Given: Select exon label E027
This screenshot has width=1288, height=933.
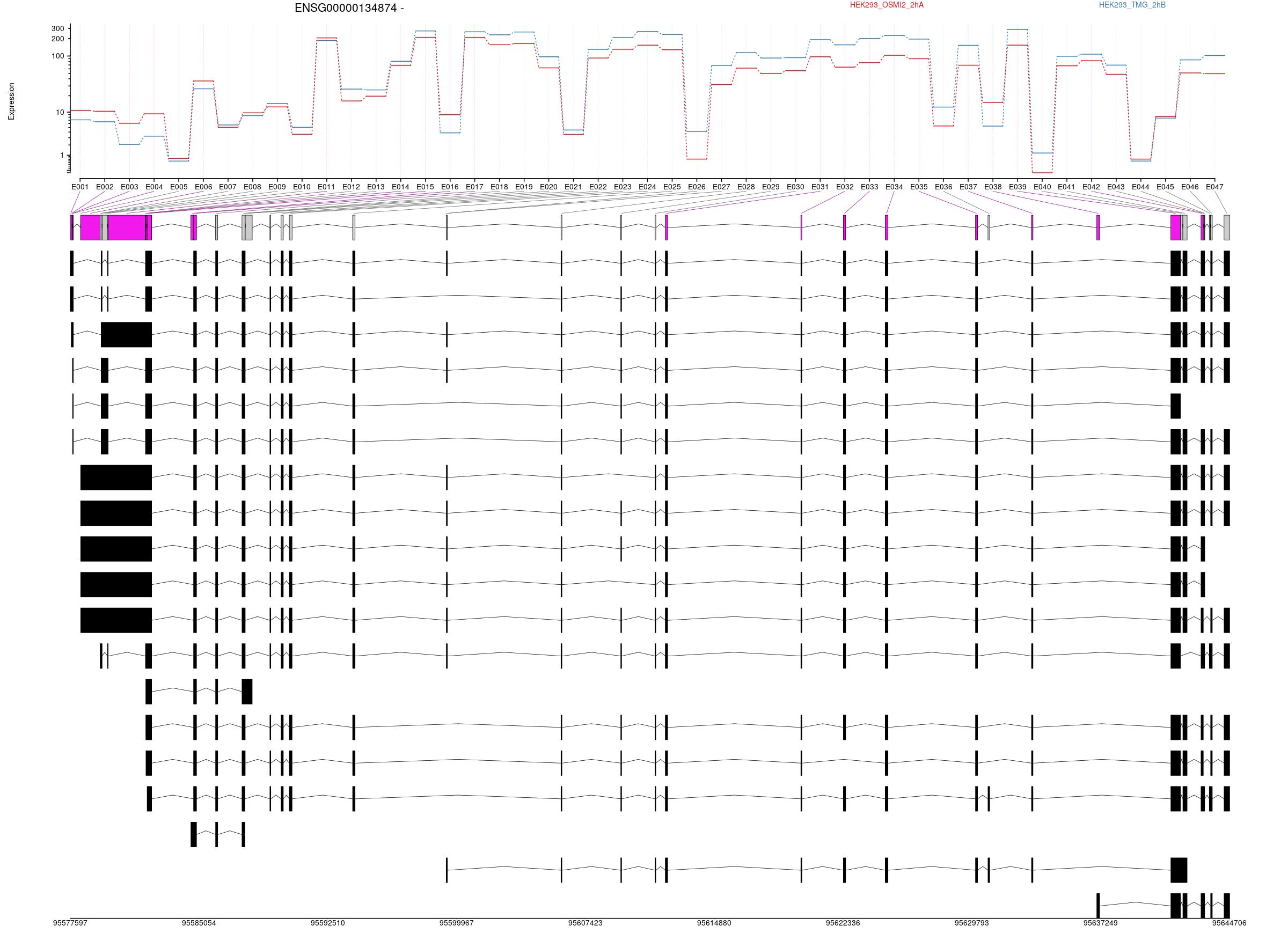Looking at the screenshot, I should pos(721,187).
